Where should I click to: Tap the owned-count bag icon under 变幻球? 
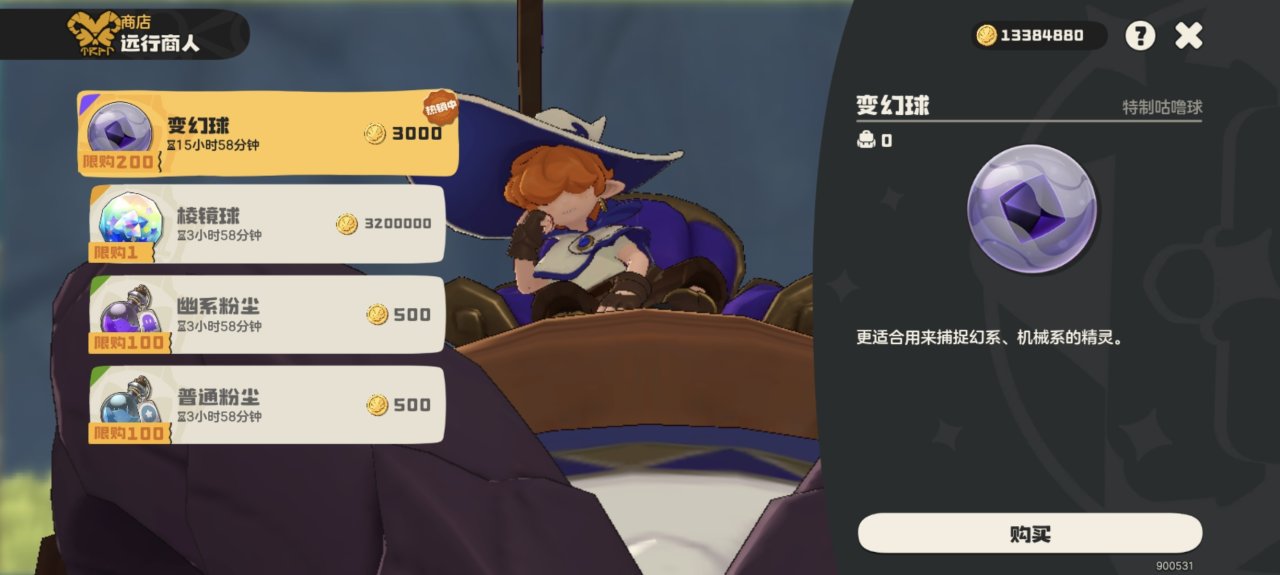[x=866, y=141]
